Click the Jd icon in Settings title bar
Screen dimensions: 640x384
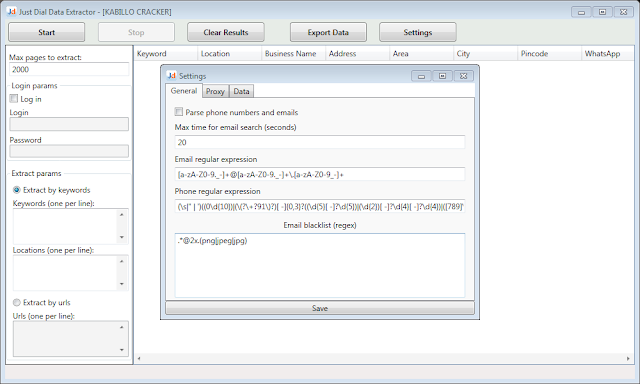pos(171,76)
